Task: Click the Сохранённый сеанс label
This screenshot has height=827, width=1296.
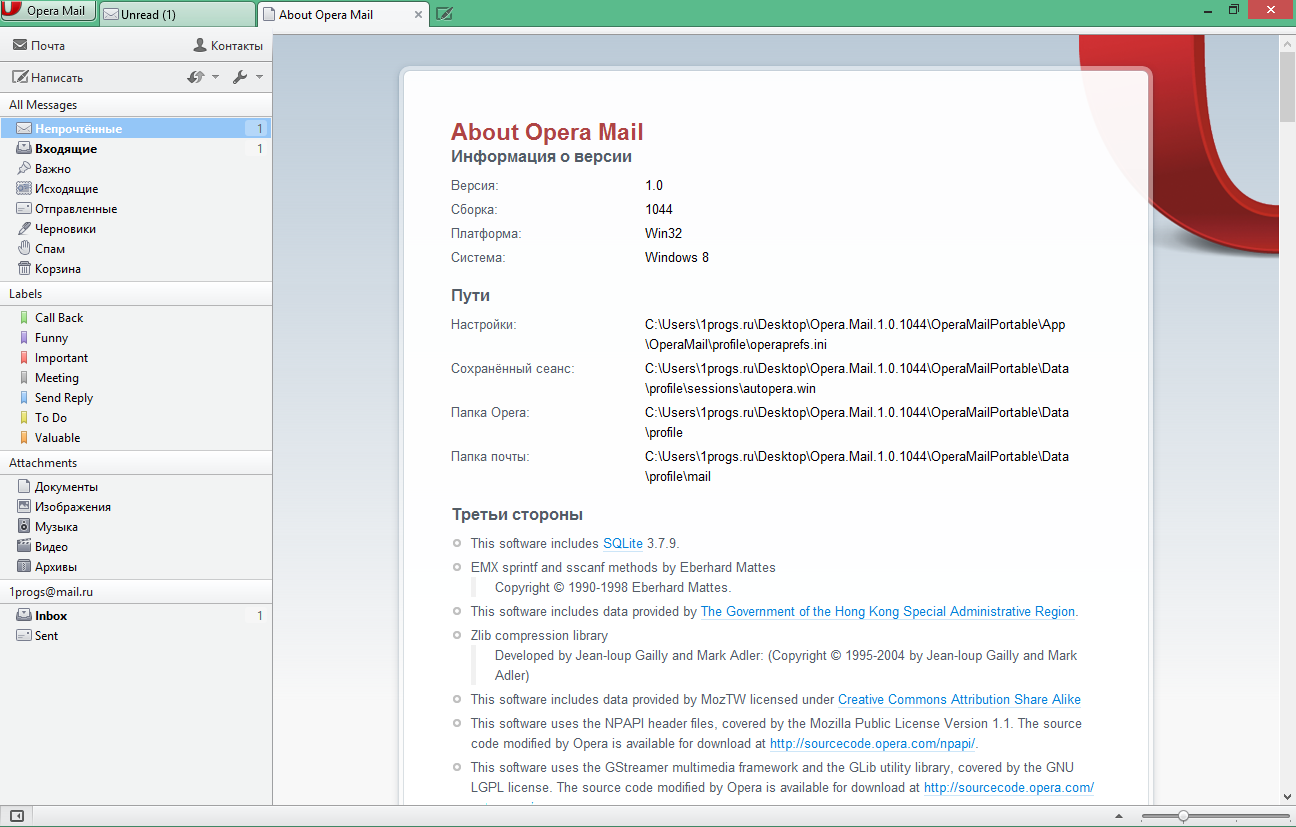Action: tap(512, 369)
